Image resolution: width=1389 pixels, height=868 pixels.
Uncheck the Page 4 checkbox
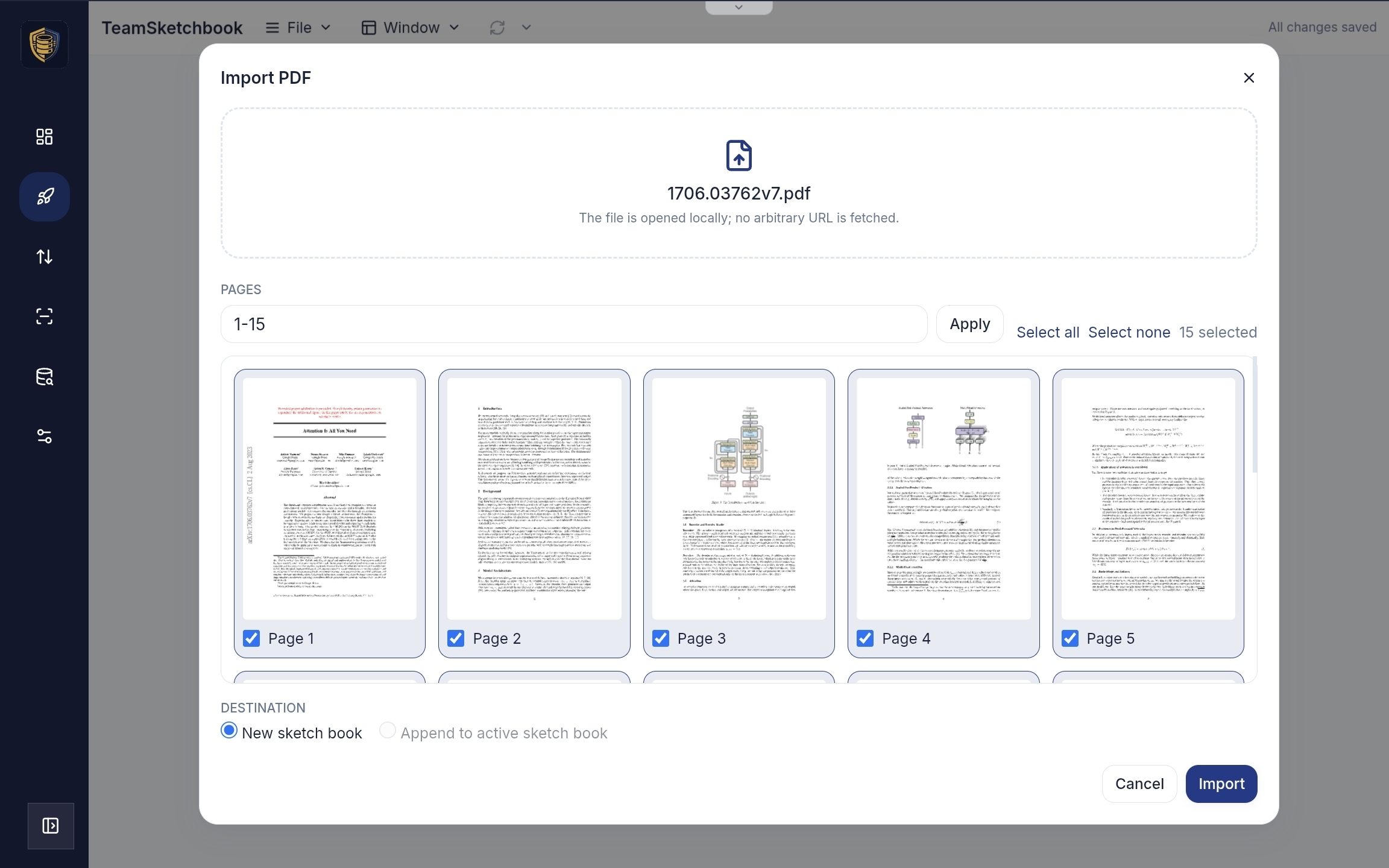click(x=865, y=638)
